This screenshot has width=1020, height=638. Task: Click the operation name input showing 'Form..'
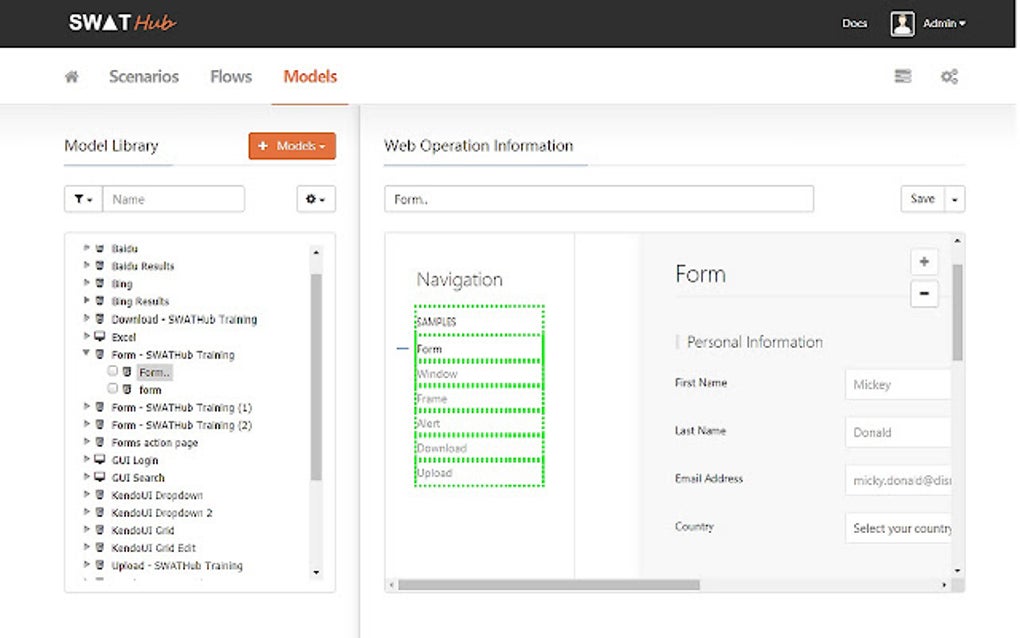(597, 199)
